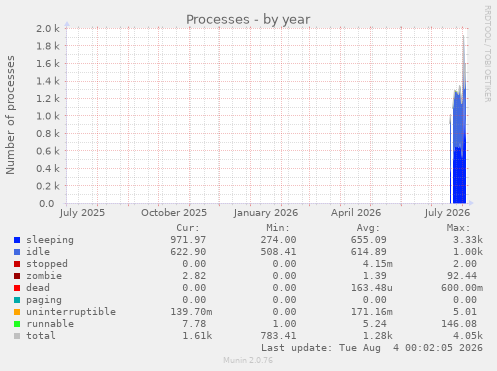Click the 'total' legend label
Screen dimensions: 497x371
coord(41,336)
